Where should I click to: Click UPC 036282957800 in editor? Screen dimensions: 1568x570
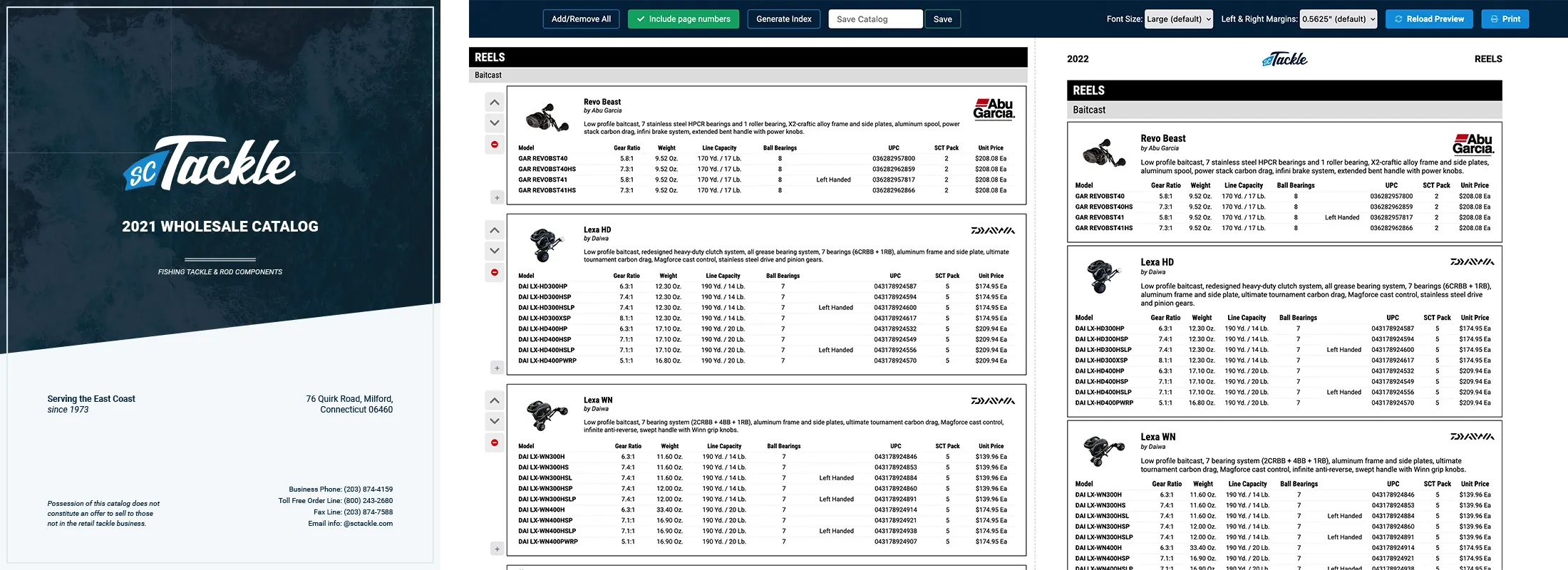coord(894,159)
